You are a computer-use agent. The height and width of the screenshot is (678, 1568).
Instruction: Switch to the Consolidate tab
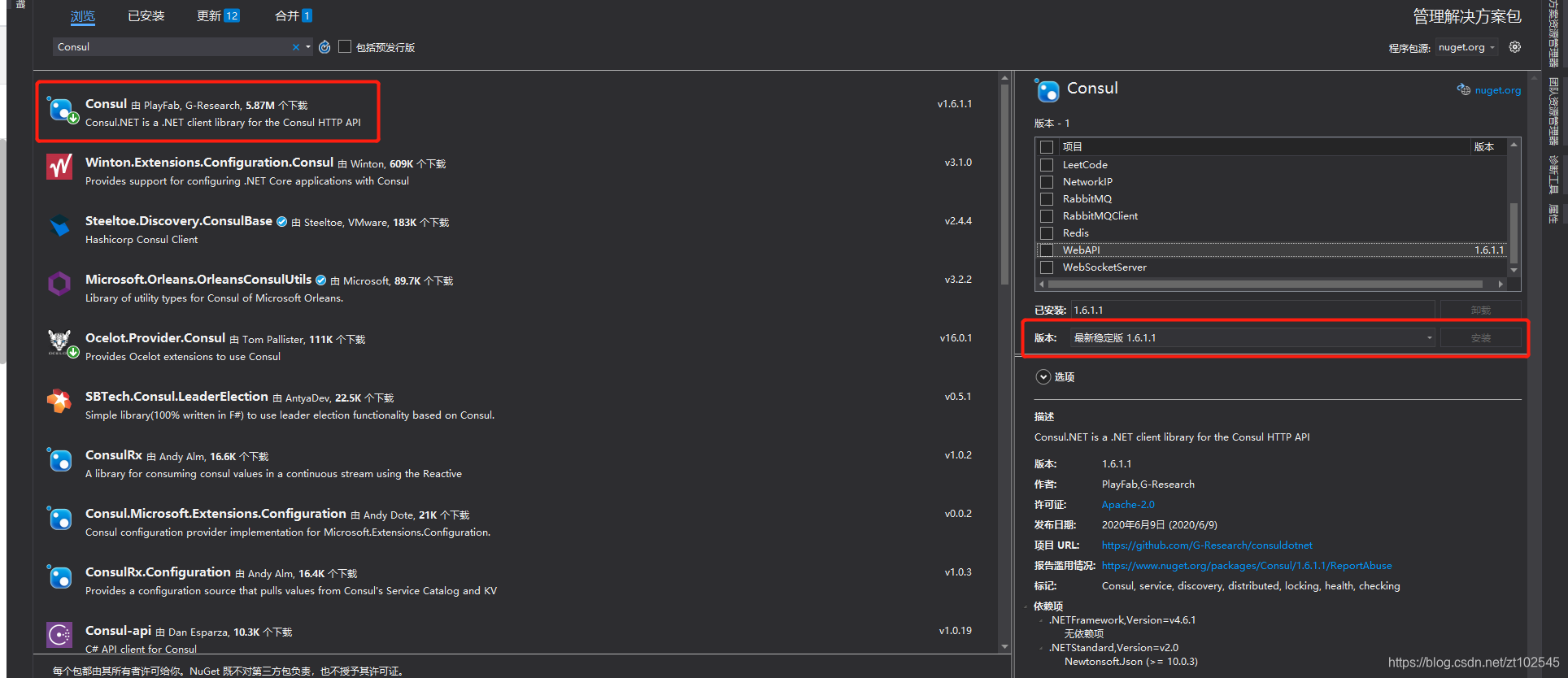click(x=293, y=16)
